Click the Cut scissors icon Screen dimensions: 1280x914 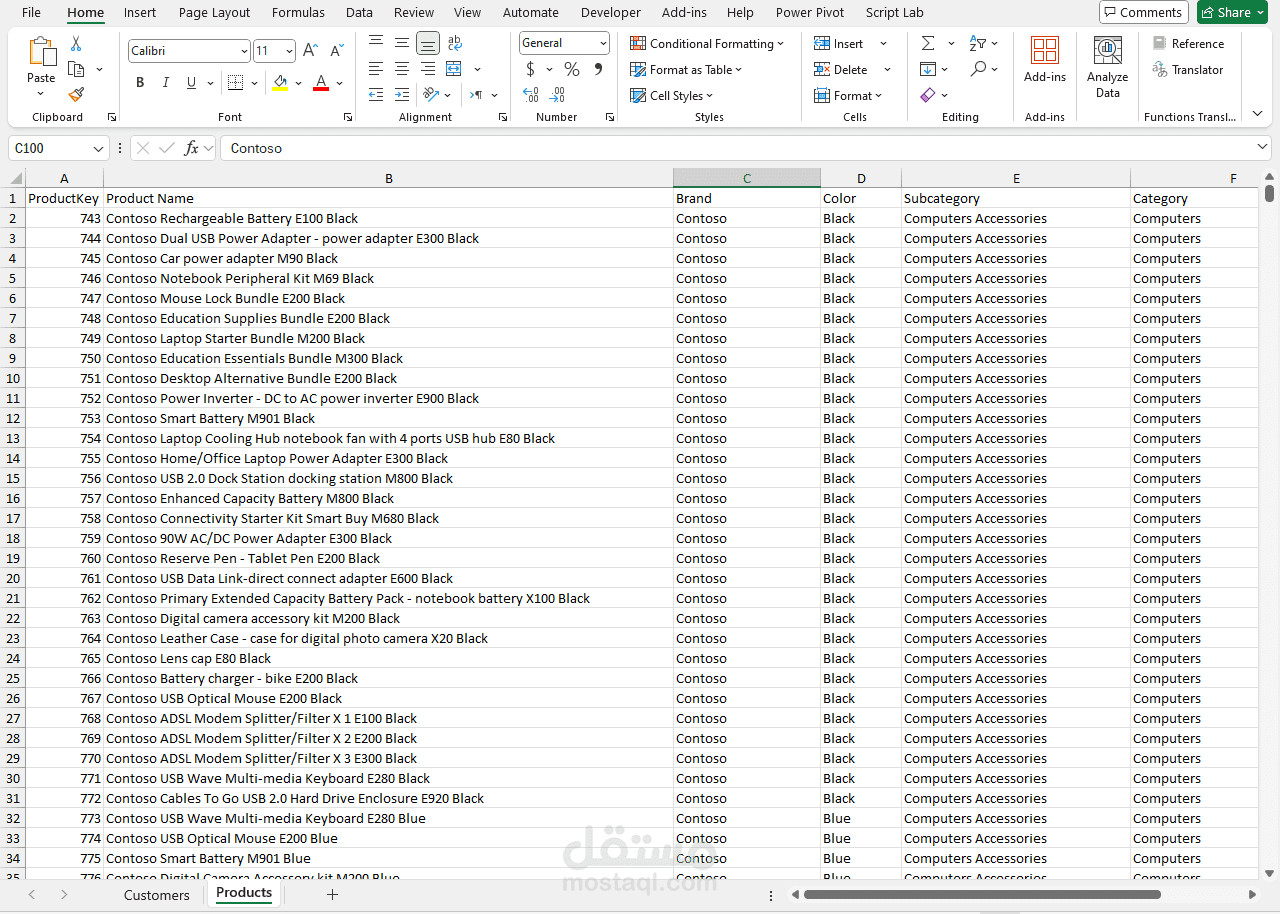[76, 44]
